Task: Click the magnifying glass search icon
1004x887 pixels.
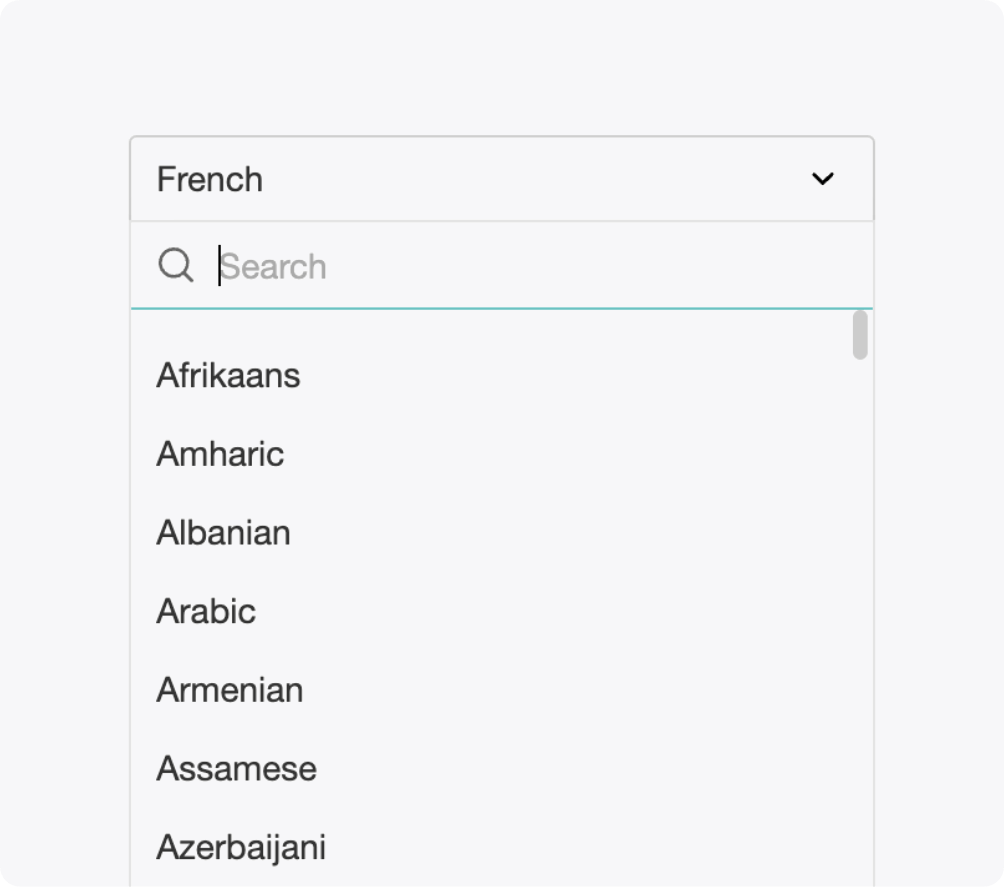Action: [176, 266]
